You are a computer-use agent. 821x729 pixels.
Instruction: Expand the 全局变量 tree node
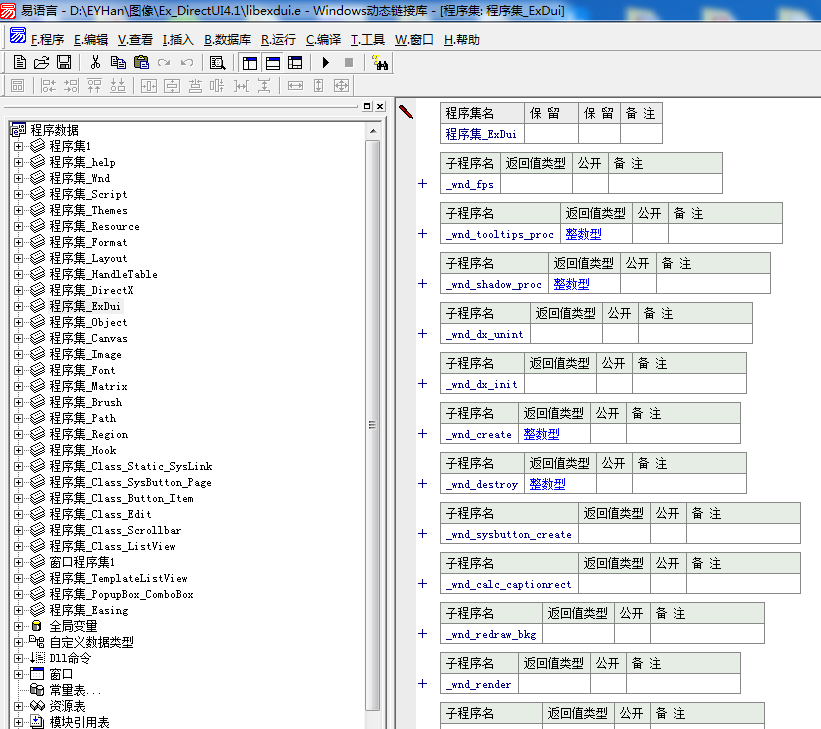tap(18, 626)
